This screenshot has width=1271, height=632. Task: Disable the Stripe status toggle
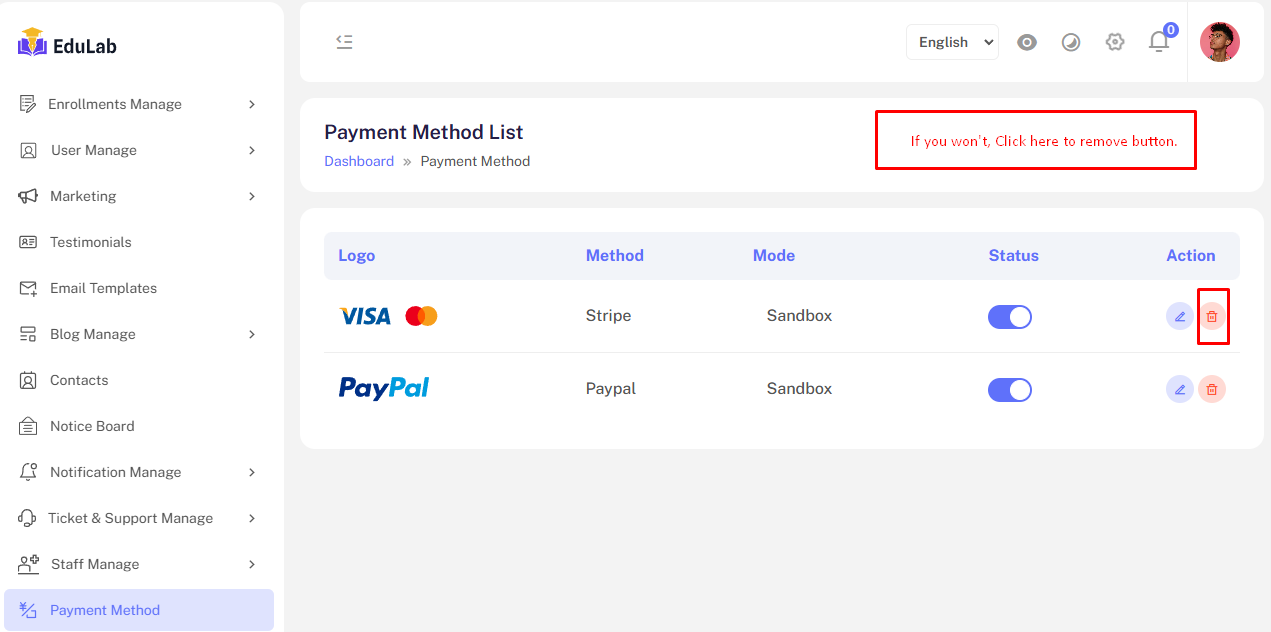point(1010,317)
